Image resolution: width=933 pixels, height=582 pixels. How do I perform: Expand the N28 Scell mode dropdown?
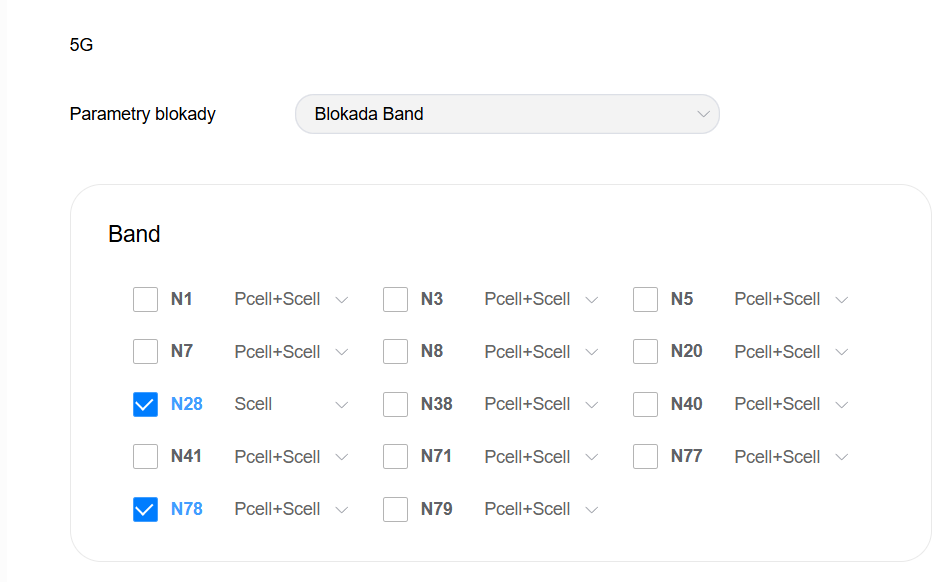tap(291, 404)
